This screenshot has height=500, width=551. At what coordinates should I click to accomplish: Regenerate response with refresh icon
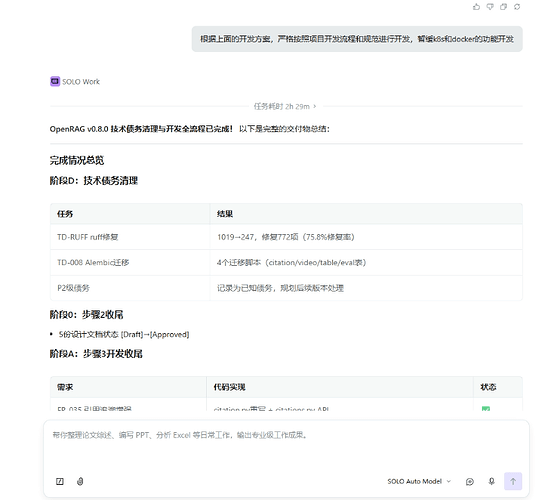coord(517,7)
